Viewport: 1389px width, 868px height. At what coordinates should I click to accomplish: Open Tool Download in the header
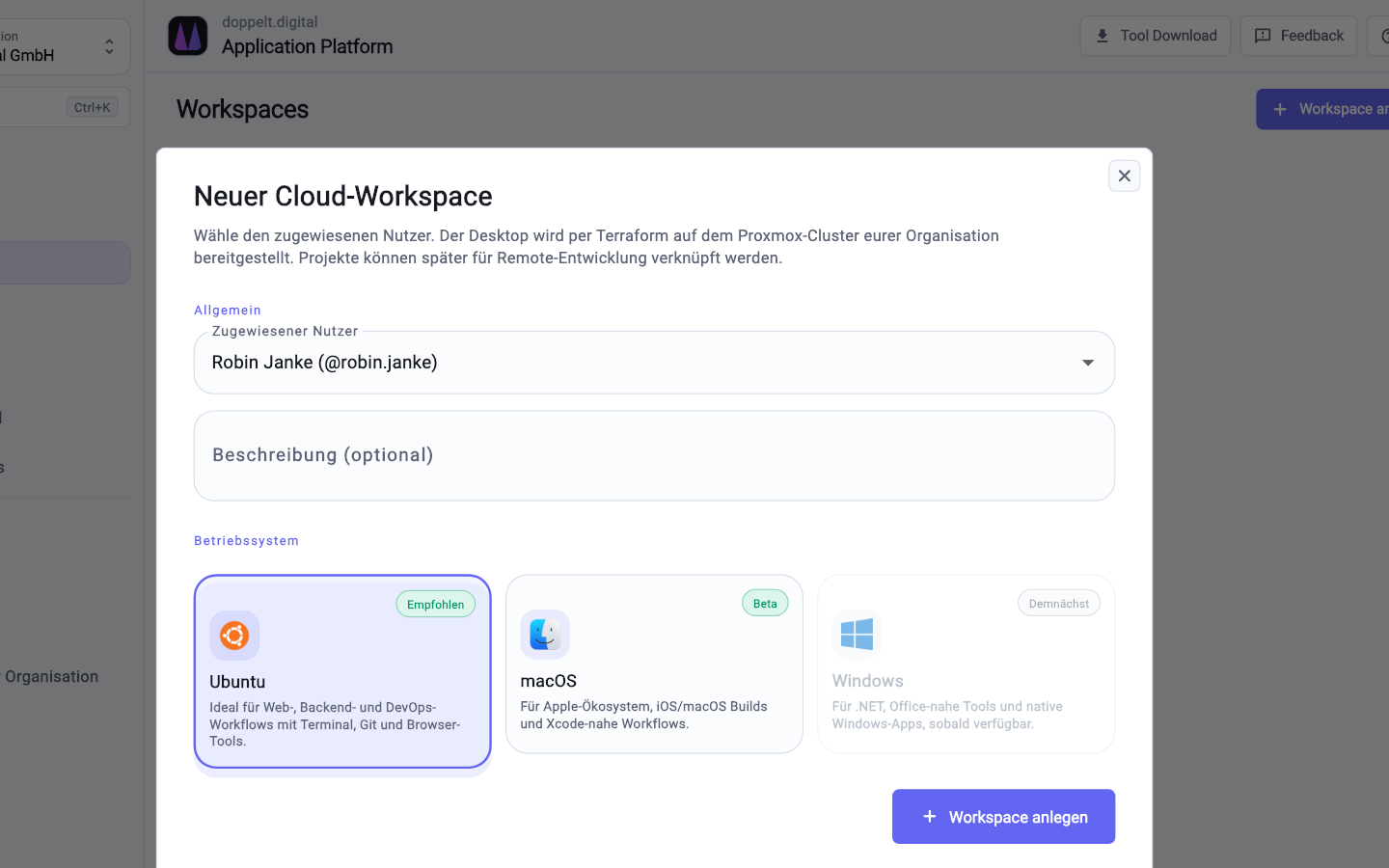click(1156, 36)
